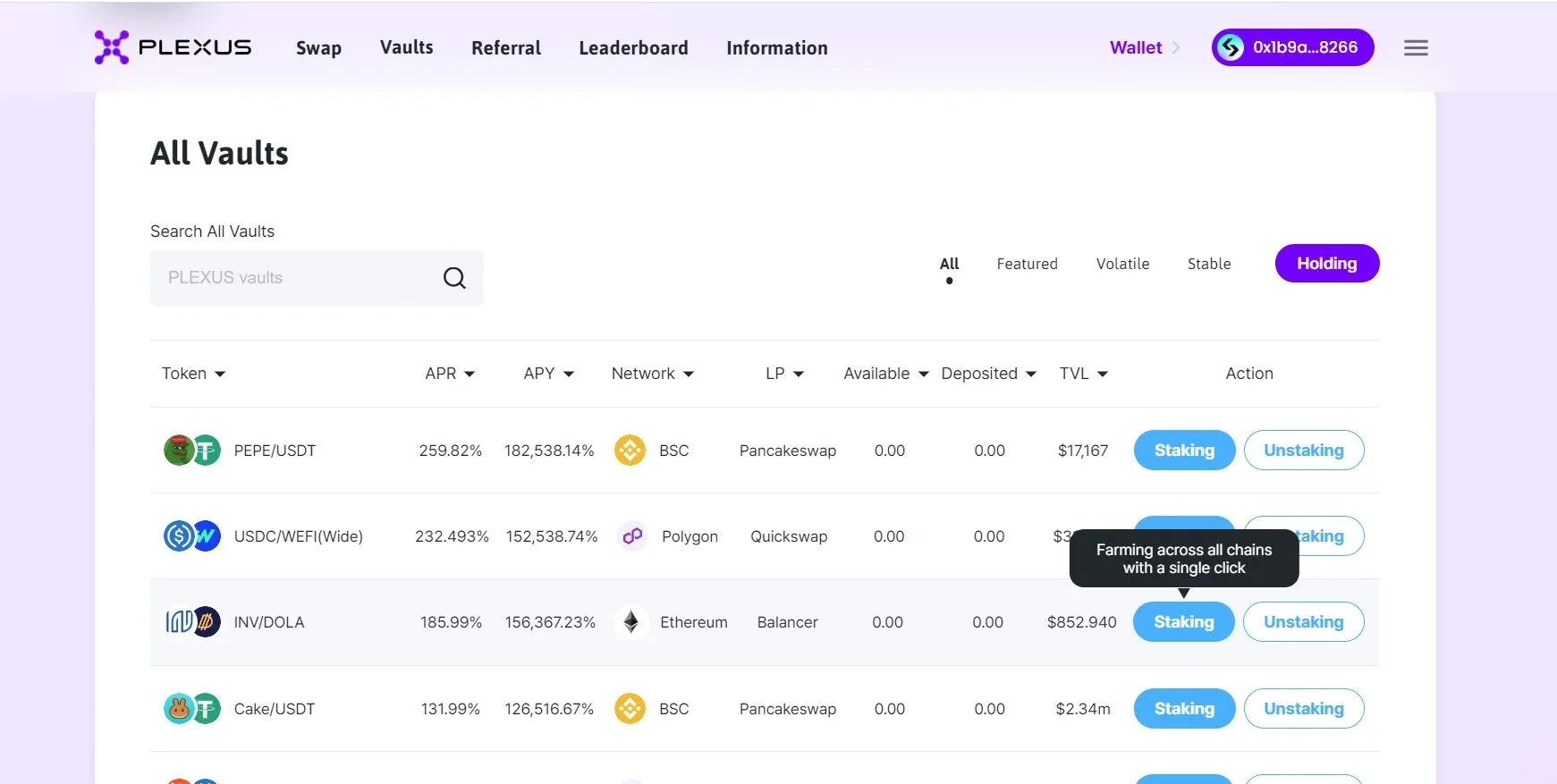1557x784 pixels.
Task: Click the 182,538.14% APY value
Action: [x=549, y=451]
